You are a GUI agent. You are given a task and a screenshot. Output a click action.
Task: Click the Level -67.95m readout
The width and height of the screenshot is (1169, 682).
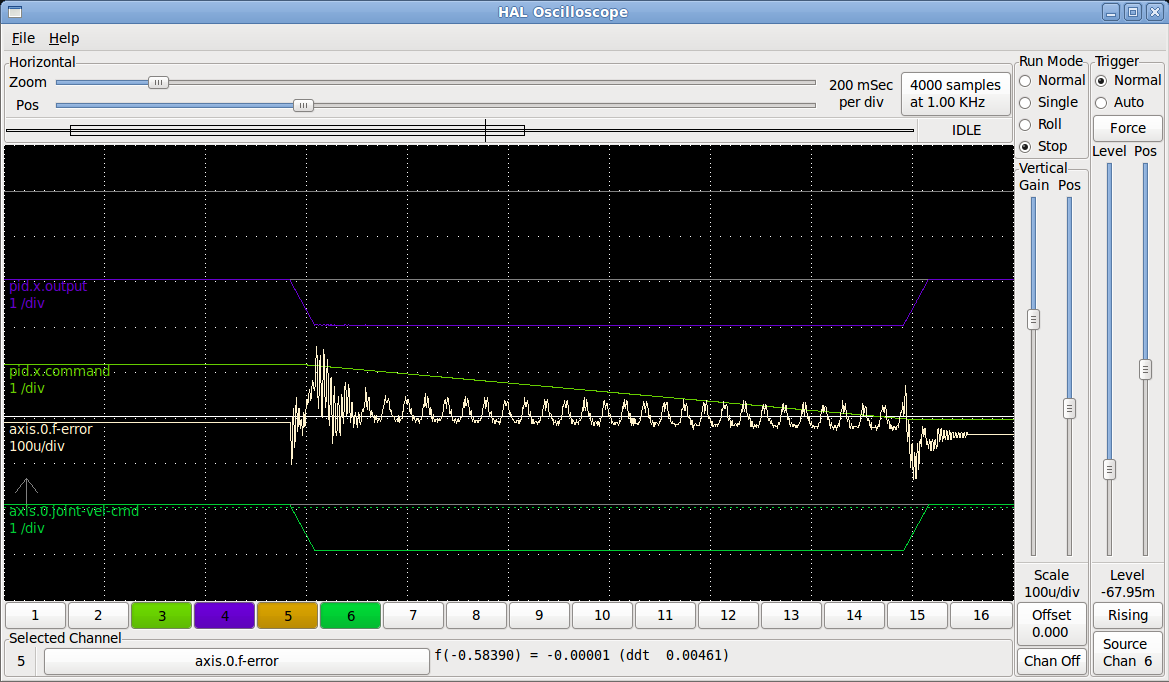point(1127,584)
